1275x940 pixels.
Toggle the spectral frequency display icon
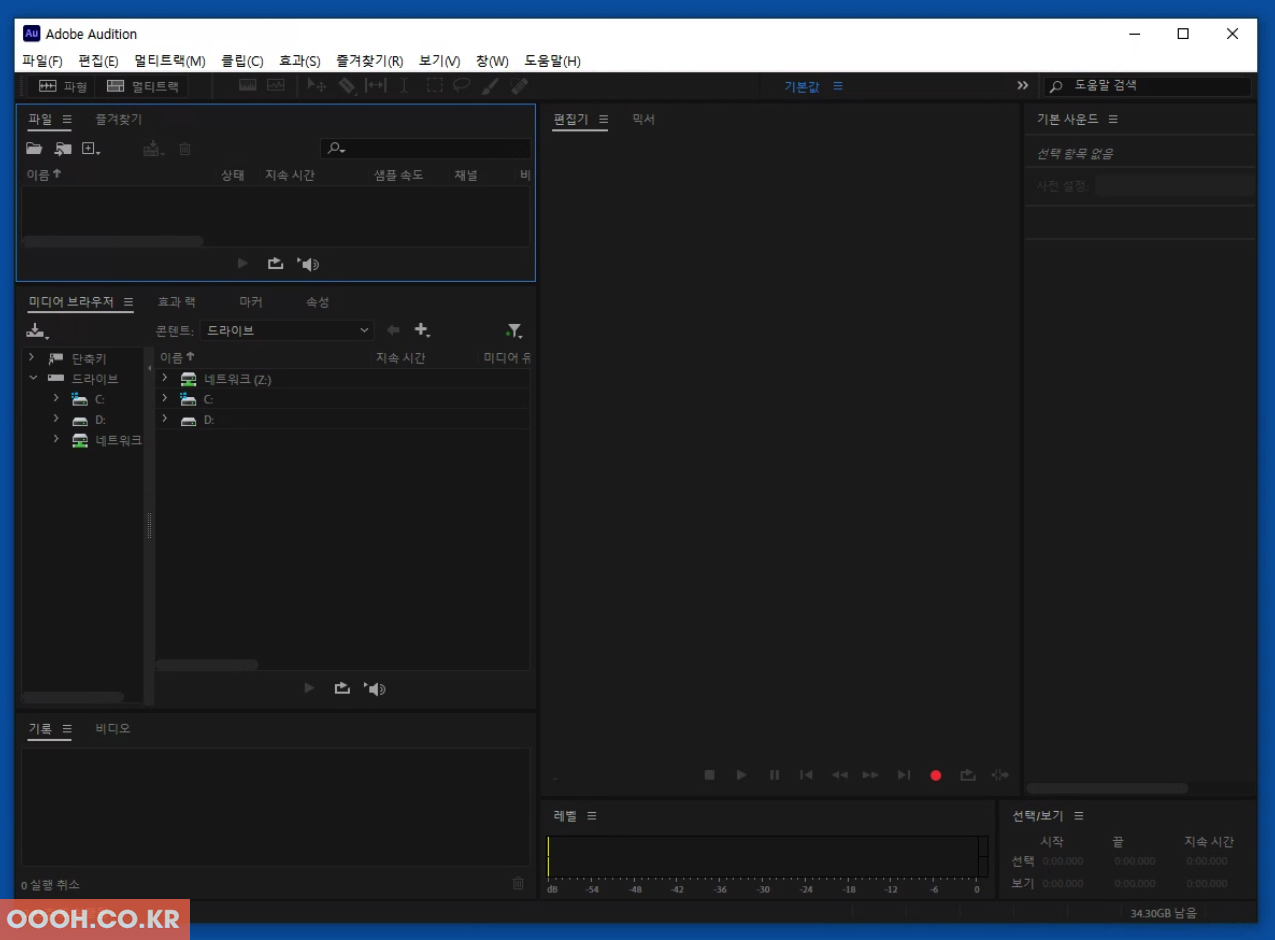tap(248, 86)
